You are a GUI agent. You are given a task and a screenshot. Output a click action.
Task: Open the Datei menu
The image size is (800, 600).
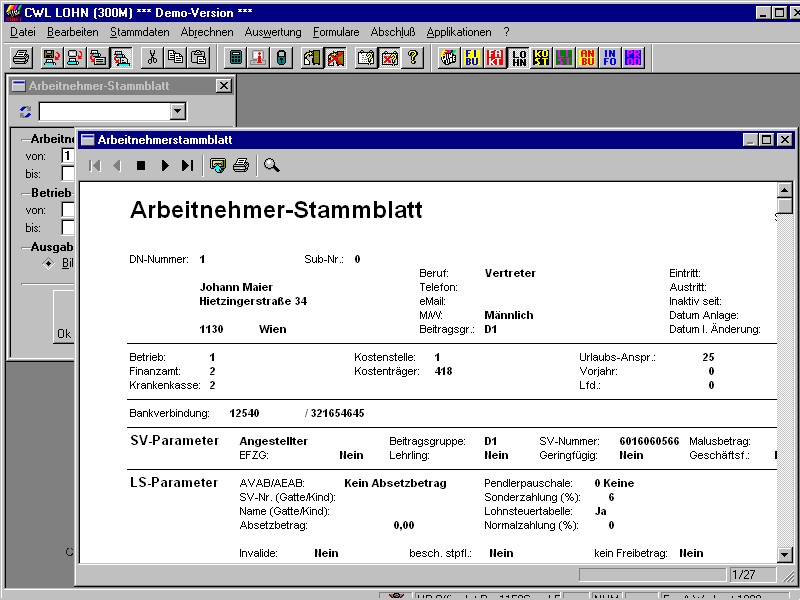pyautogui.click(x=23, y=32)
